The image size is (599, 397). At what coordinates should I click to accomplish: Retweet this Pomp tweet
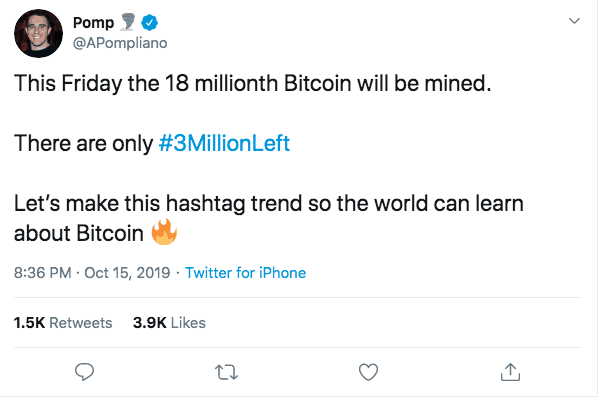point(226,372)
